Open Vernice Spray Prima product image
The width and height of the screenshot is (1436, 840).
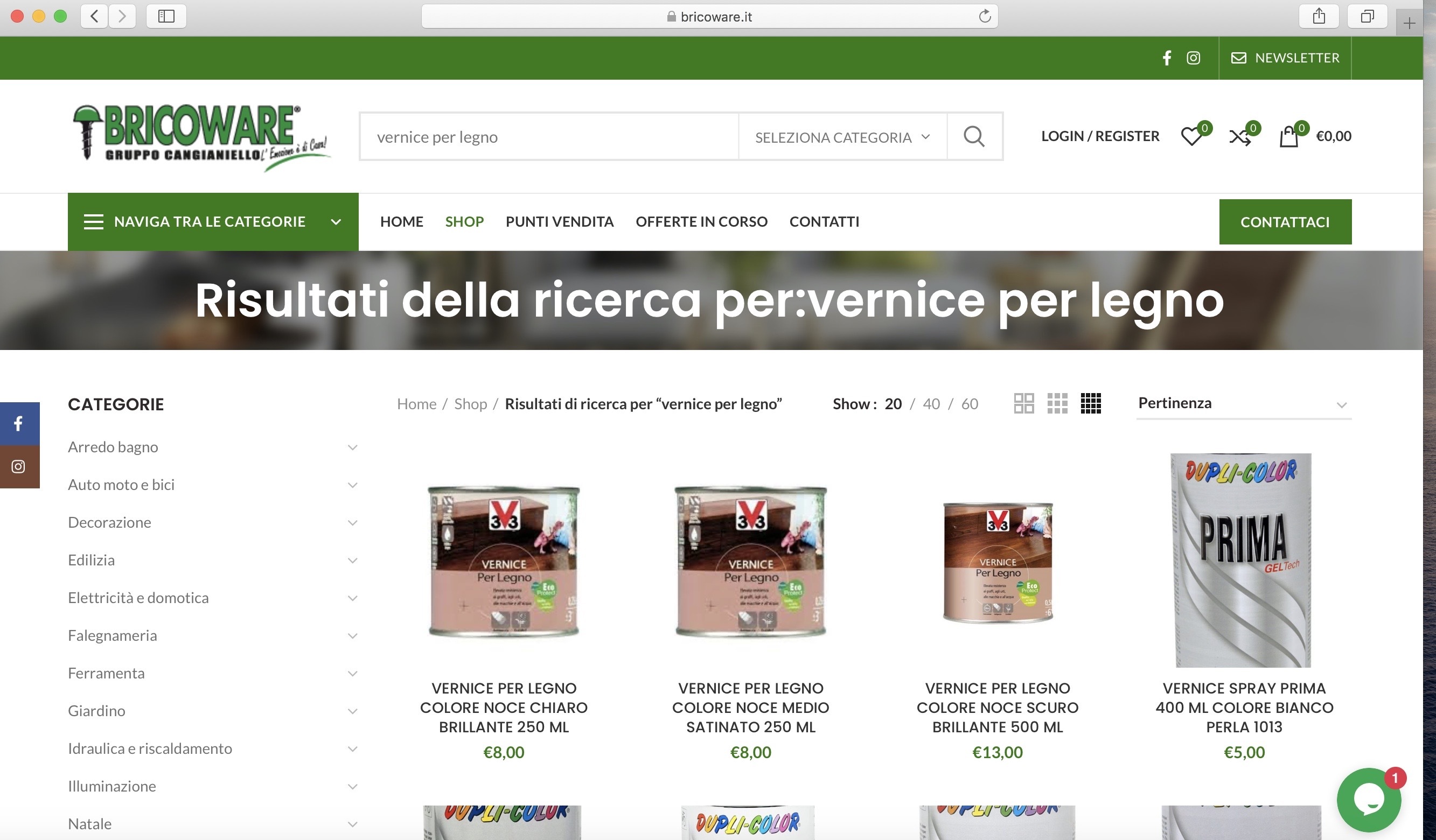pyautogui.click(x=1243, y=560)
